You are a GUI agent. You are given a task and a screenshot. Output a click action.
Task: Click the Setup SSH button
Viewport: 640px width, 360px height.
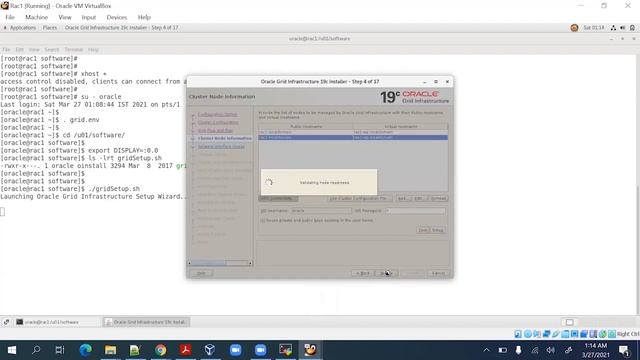(438, 230)
